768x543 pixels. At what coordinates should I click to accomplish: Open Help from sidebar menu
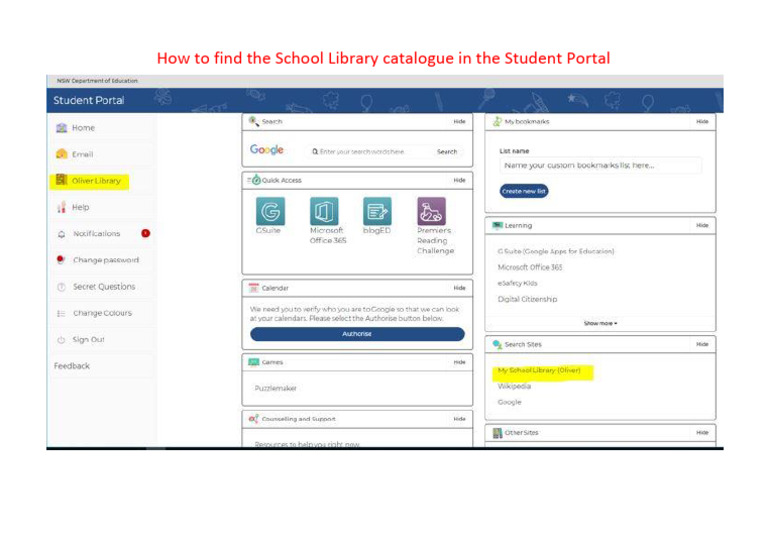point(80,207)
